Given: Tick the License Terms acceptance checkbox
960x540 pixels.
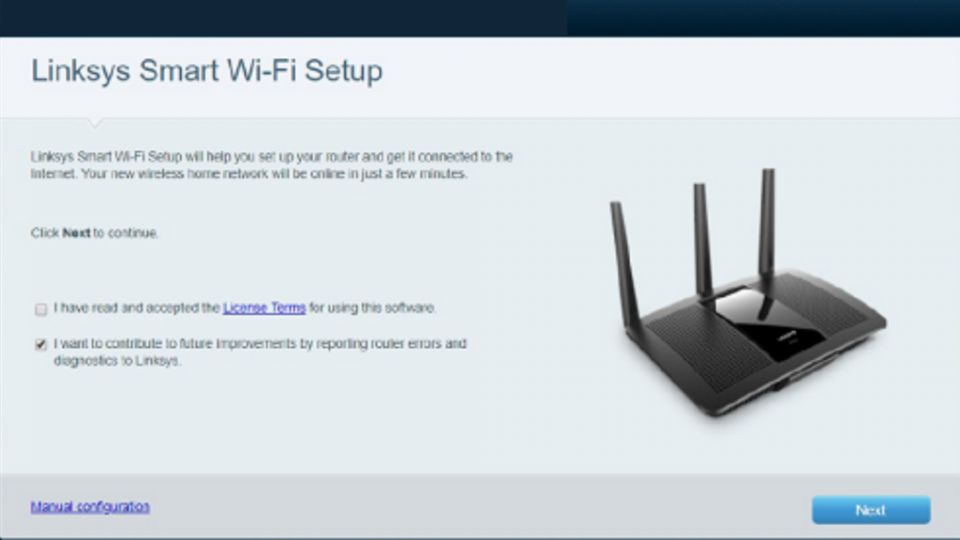Looking at the screenshot, I should point(41,309).
